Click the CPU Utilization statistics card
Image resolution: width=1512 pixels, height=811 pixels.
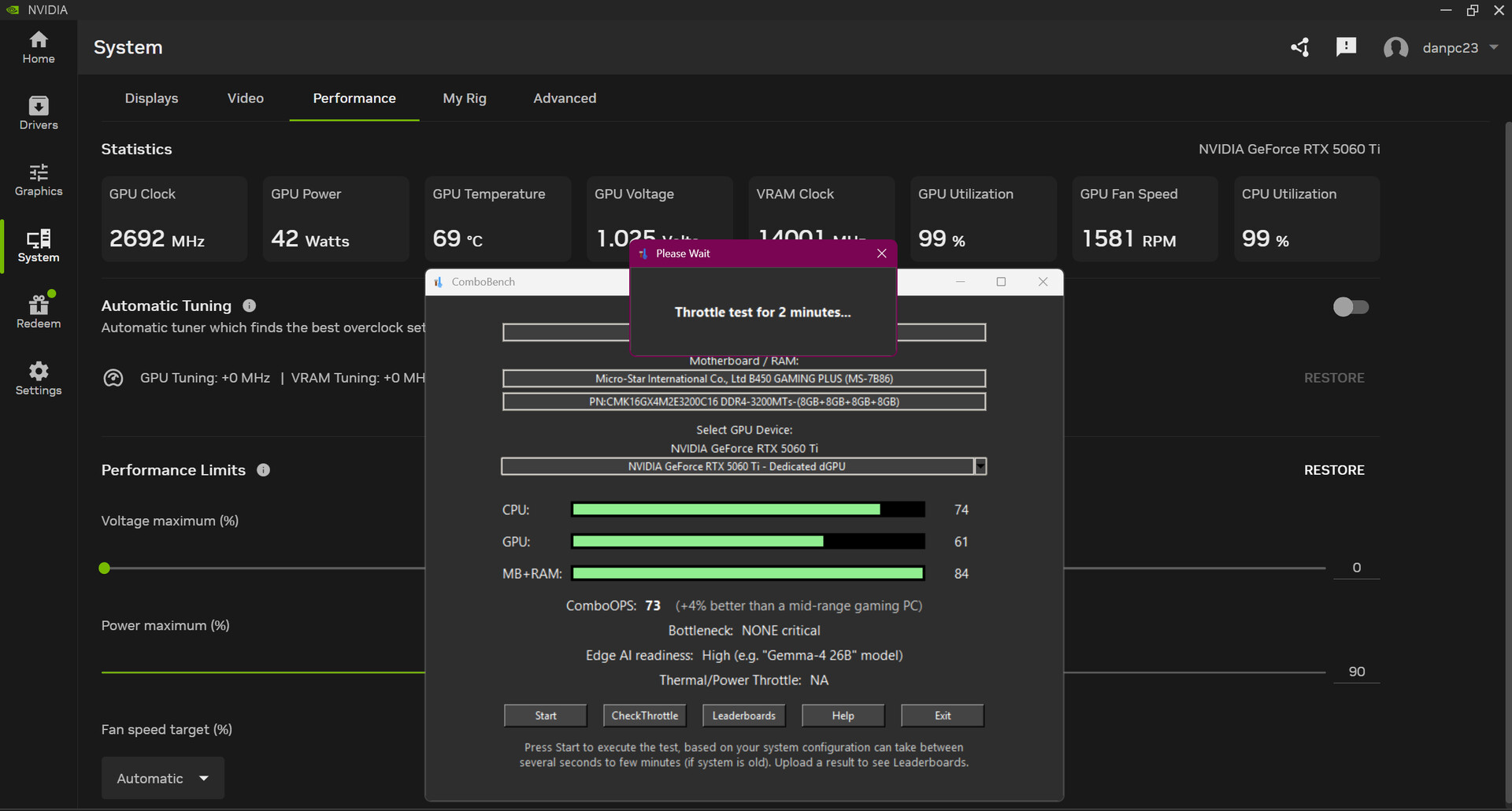(x=1306, y=219)
